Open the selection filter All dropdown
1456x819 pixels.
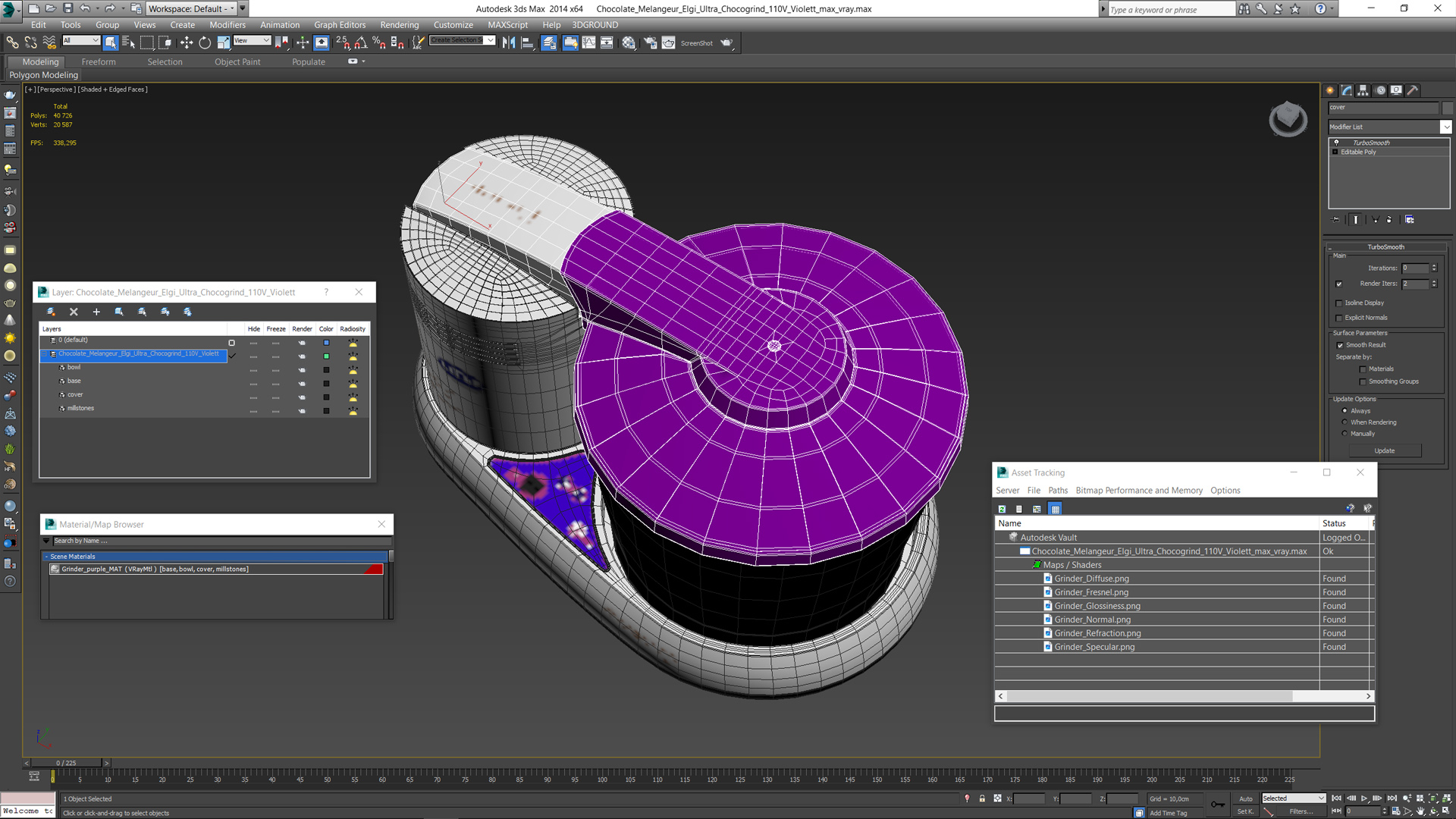(81, 41)
